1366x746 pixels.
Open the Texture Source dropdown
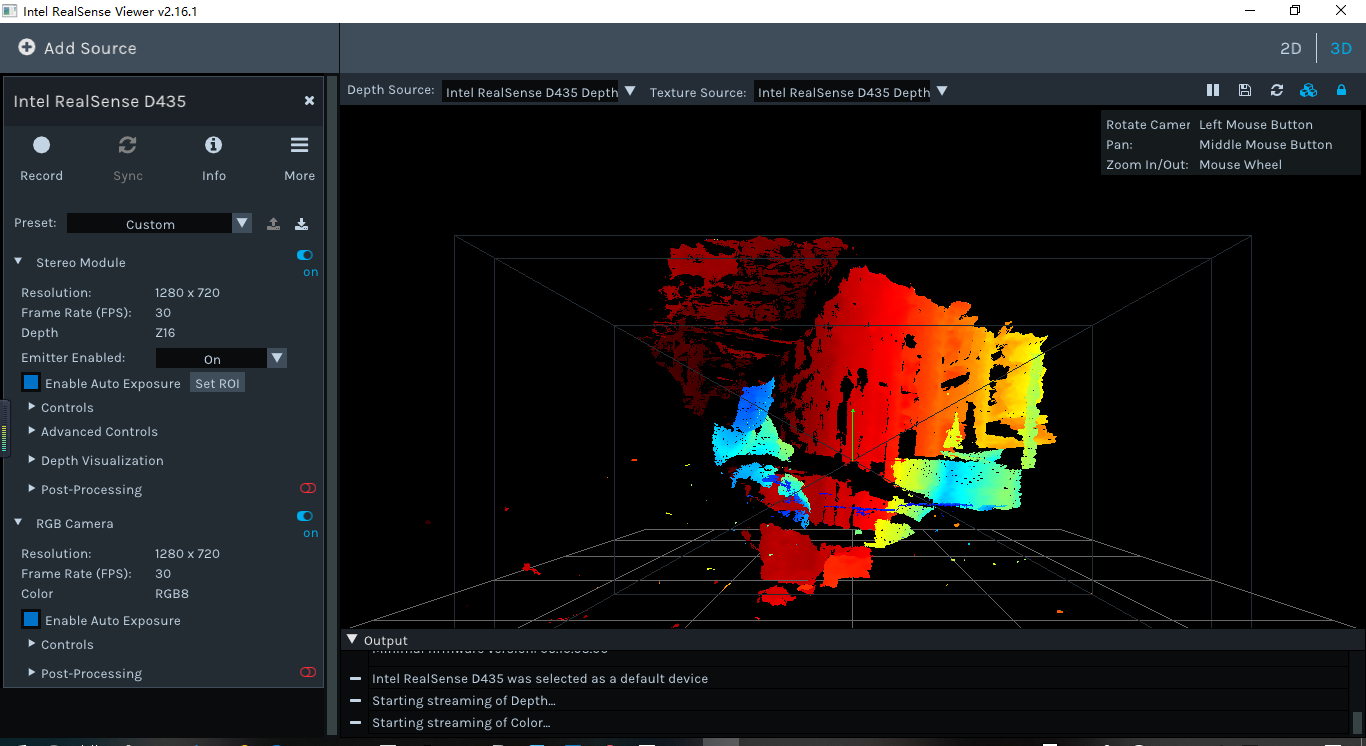(x=851, y=91)
